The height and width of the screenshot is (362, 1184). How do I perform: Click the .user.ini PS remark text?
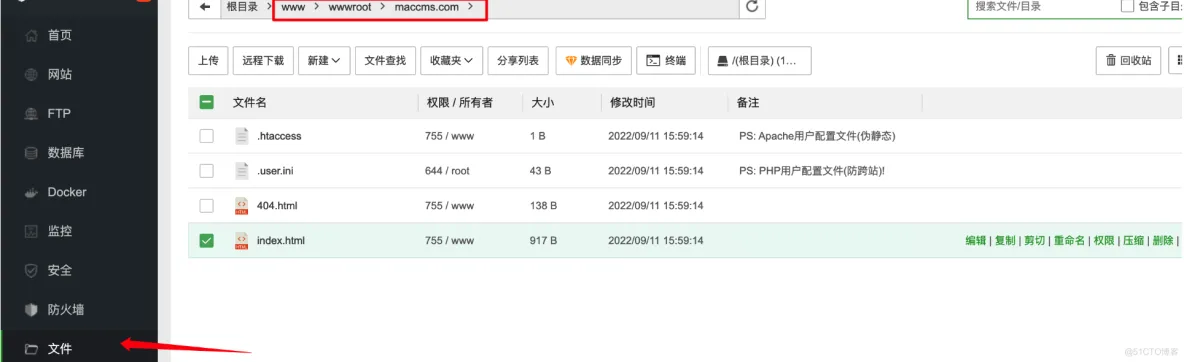pyautogui.click(x=812, y=171)
